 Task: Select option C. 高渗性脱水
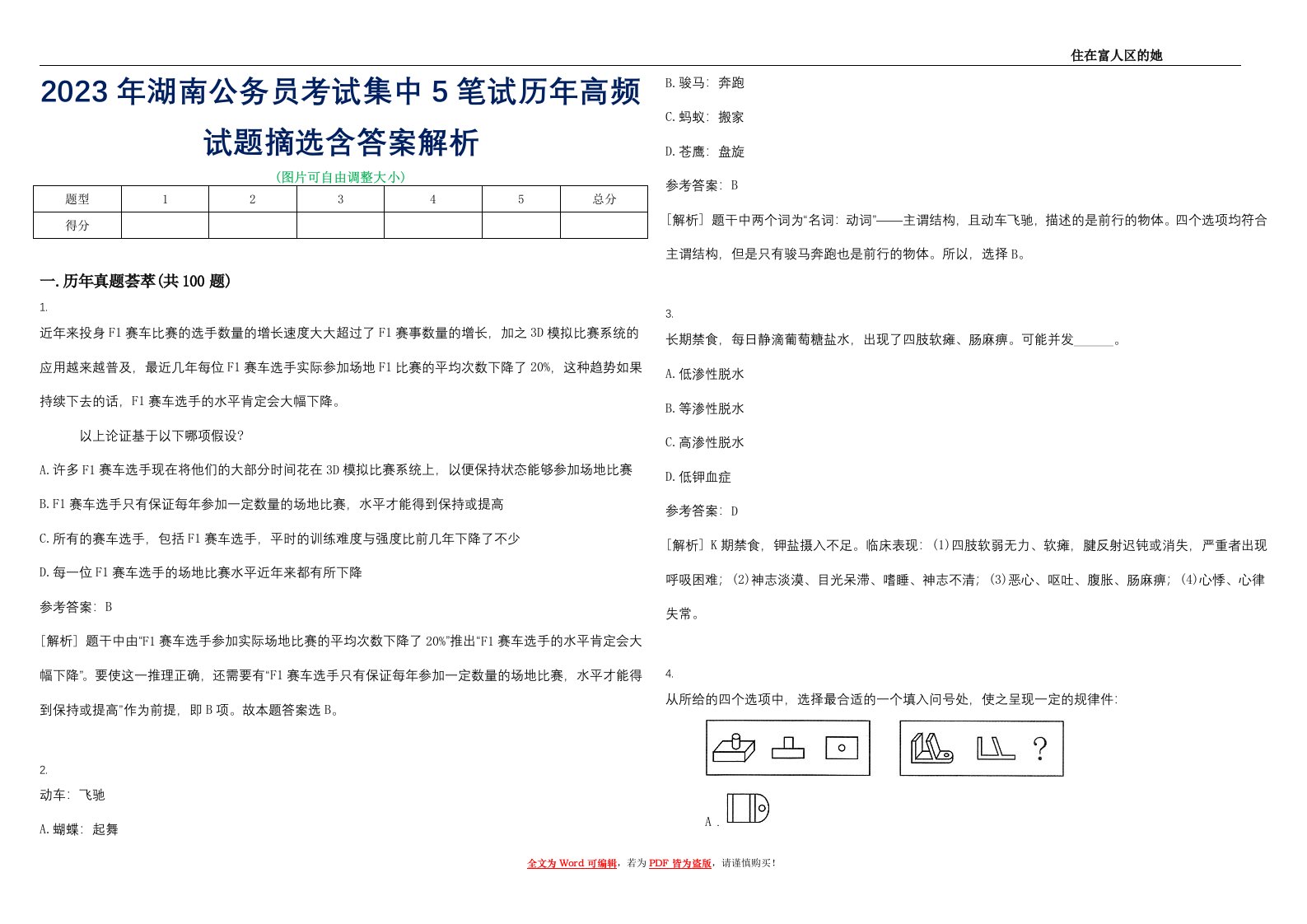705,442
